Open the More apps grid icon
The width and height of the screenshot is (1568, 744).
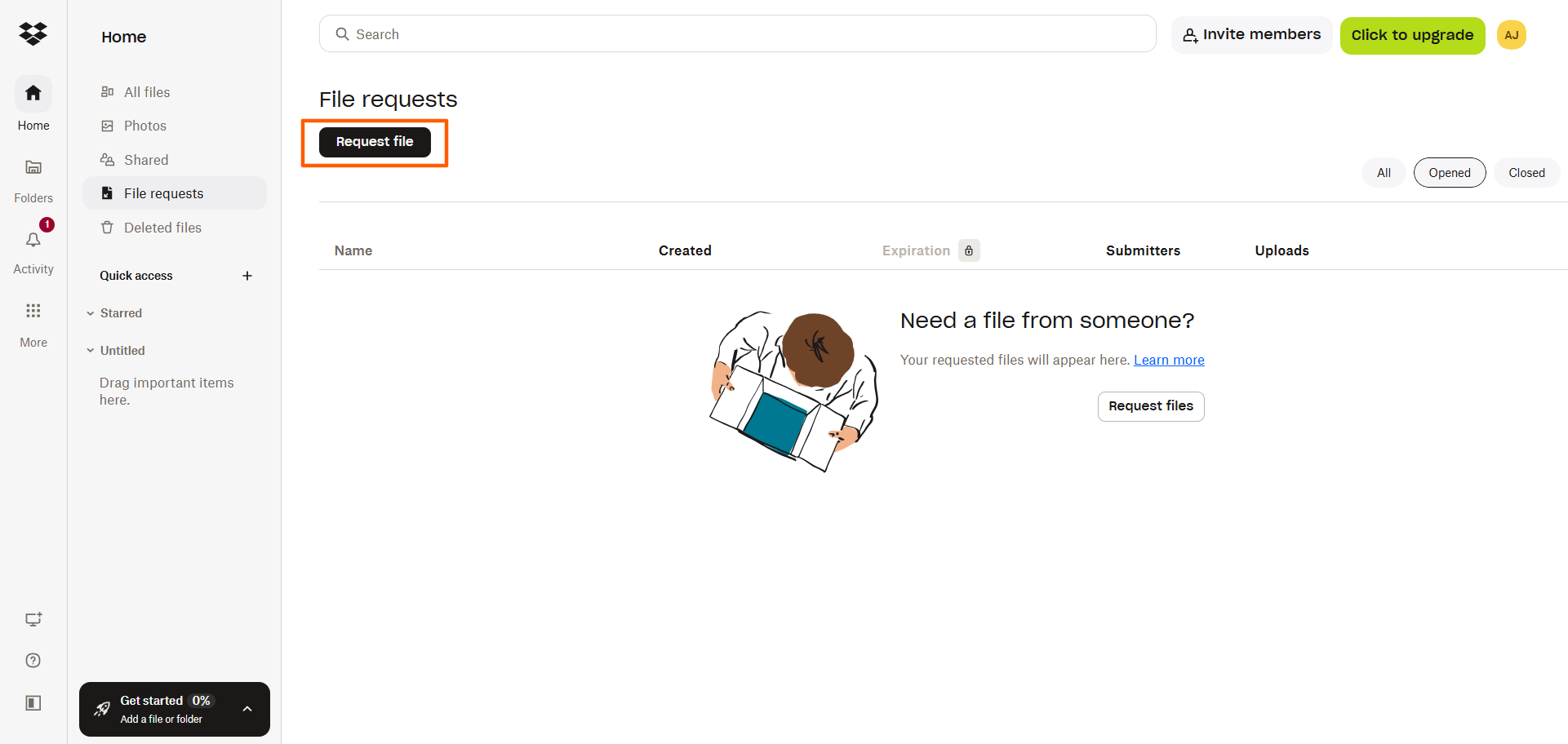point(33,311)
